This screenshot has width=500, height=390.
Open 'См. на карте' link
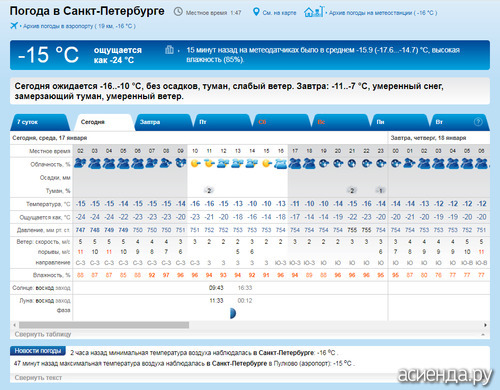(279, 13)
